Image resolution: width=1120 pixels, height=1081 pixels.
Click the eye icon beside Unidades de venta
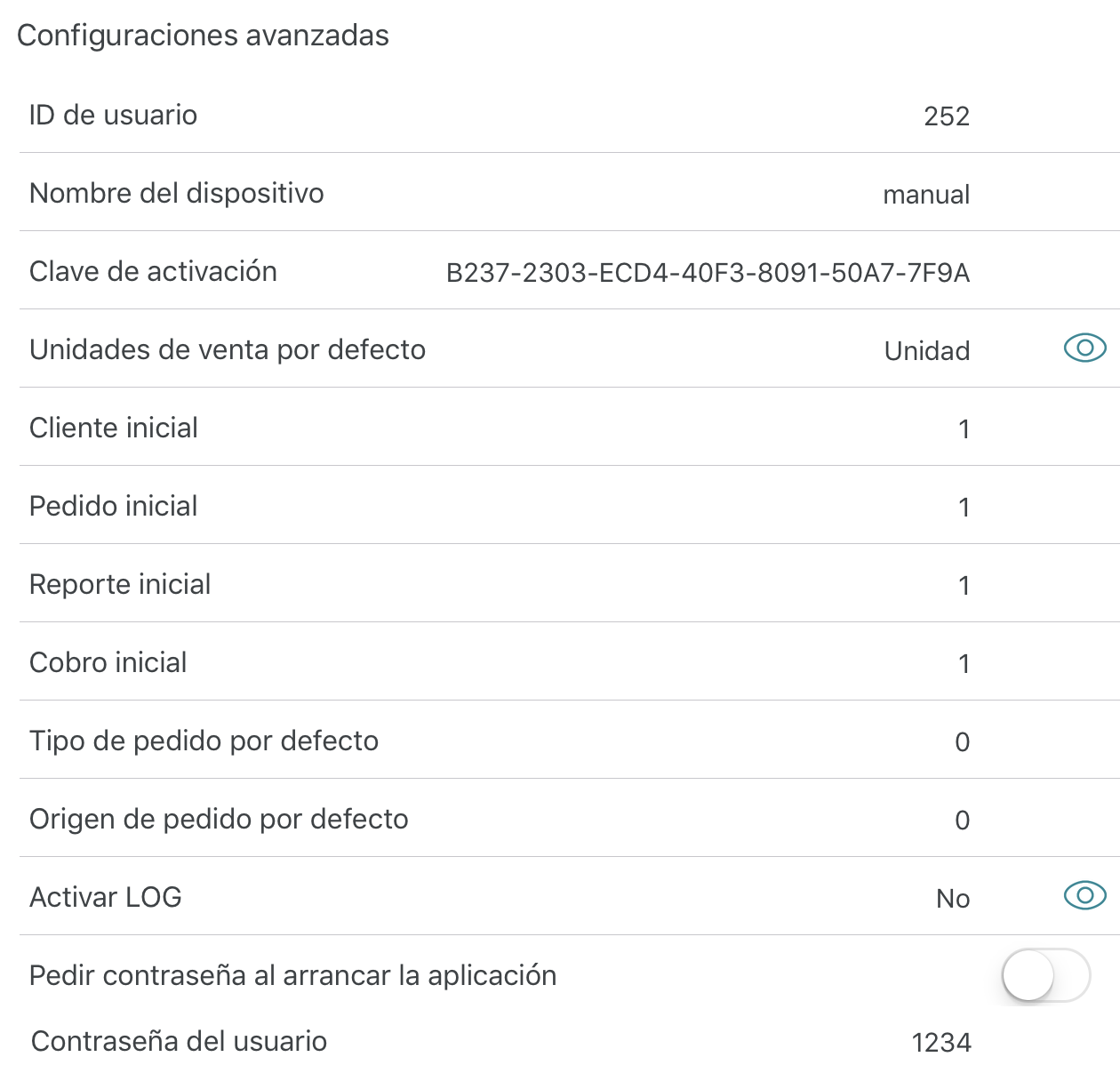pyautogui.click(x=1084, y=348)
